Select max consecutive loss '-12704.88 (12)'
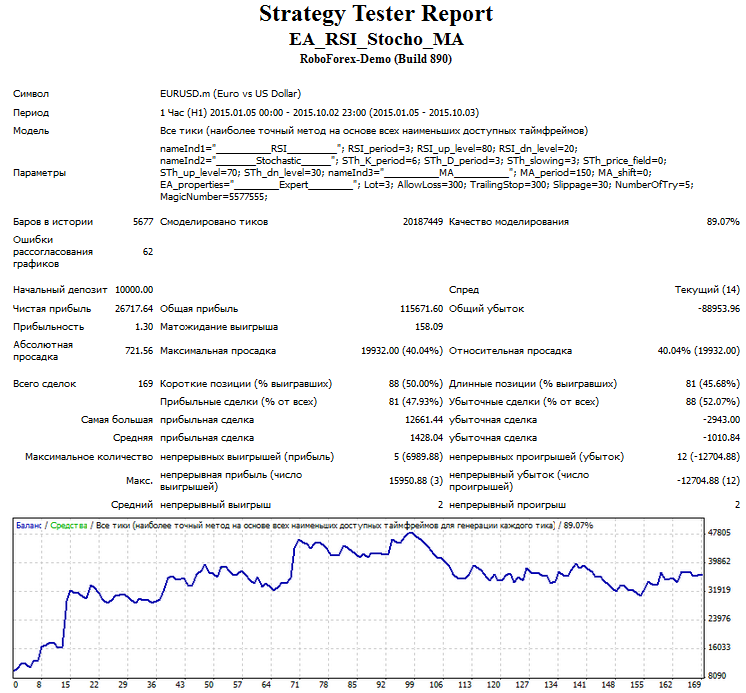Screen dimensions: 746x693 click(x=708, y=481)
